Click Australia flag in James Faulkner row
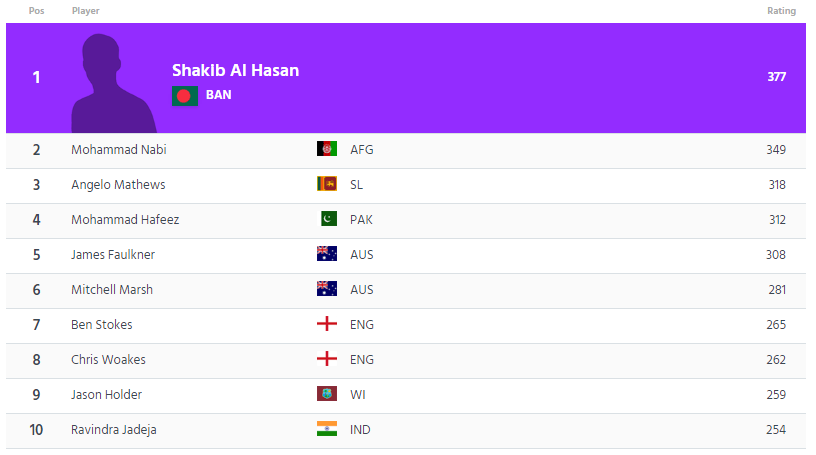 (x=327, y=255)
